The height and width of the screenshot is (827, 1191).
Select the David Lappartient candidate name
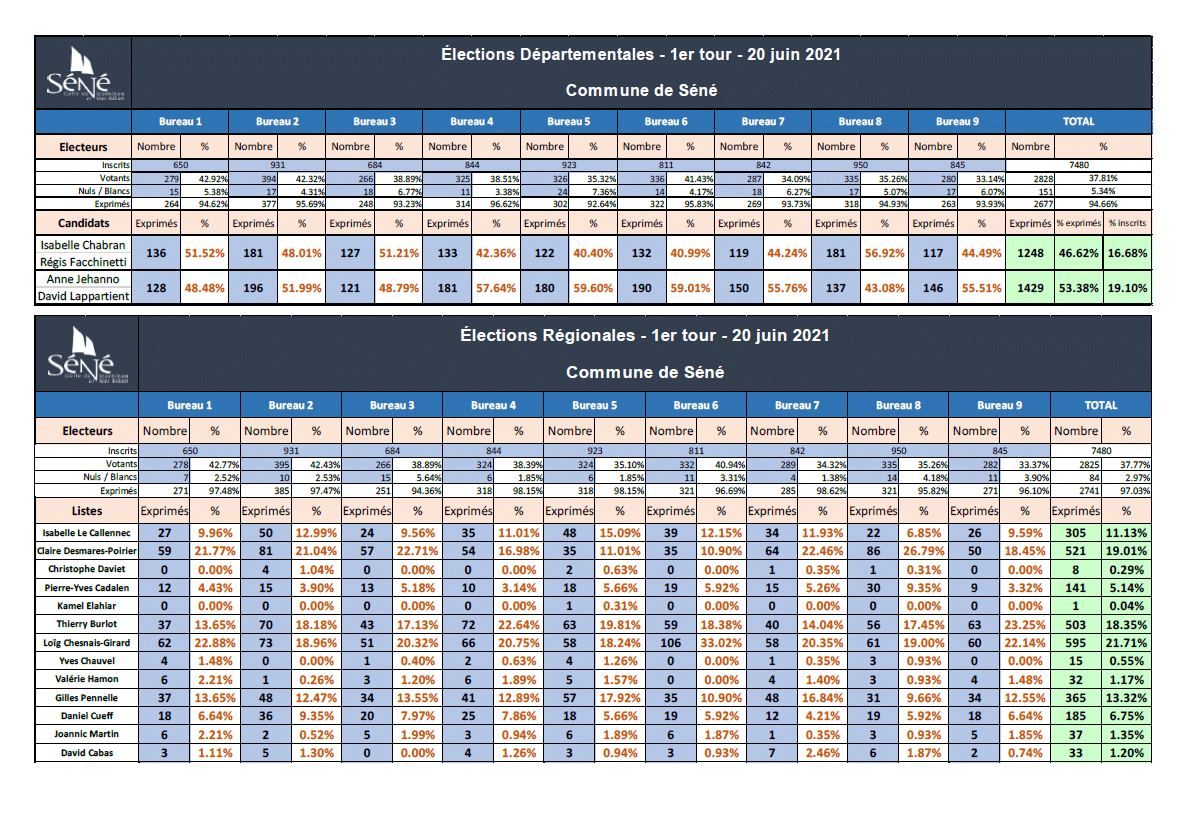[x=83, y=296]
